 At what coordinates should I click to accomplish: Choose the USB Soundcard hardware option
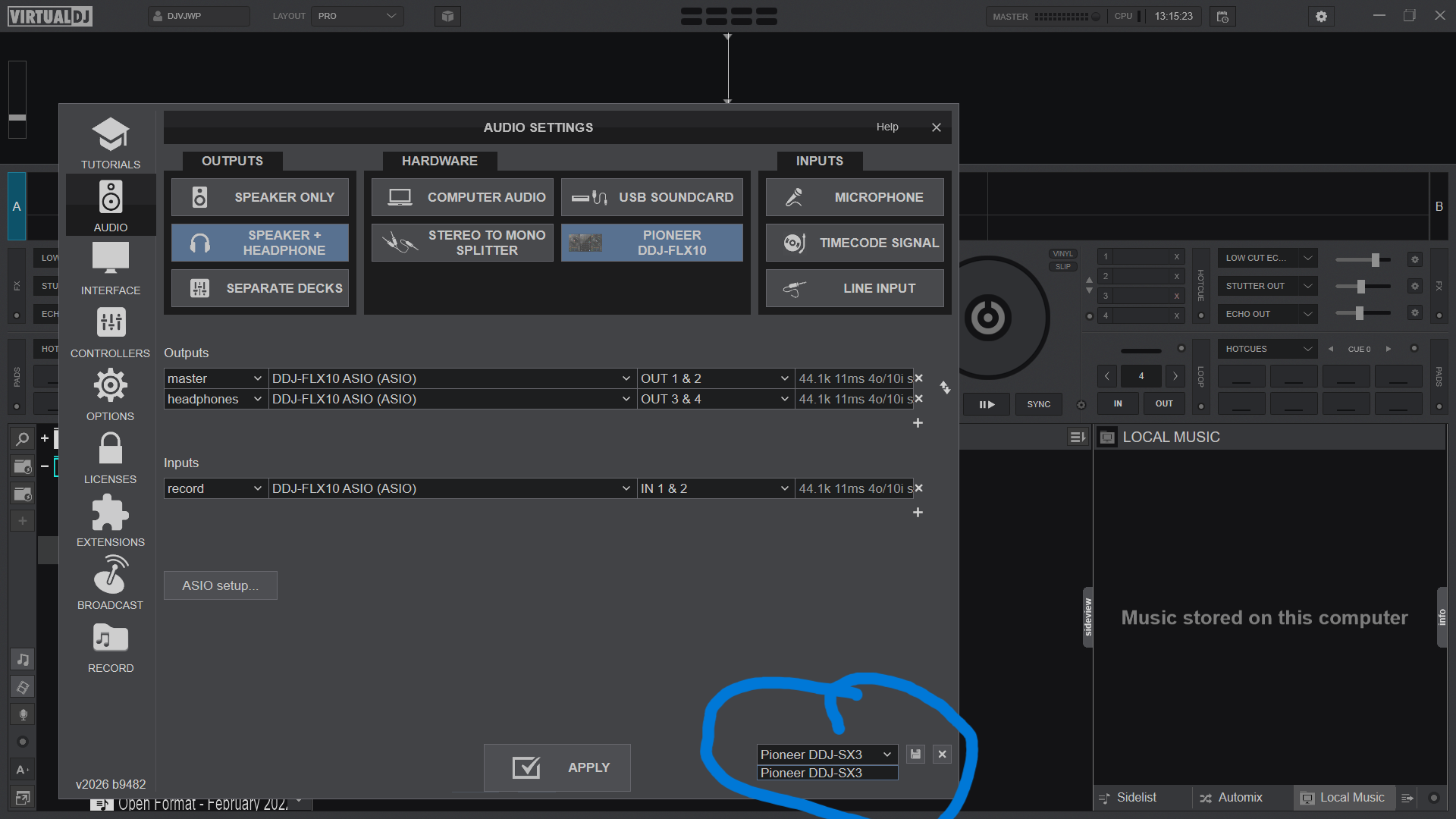pyautogui.click(x=652, y=197)
